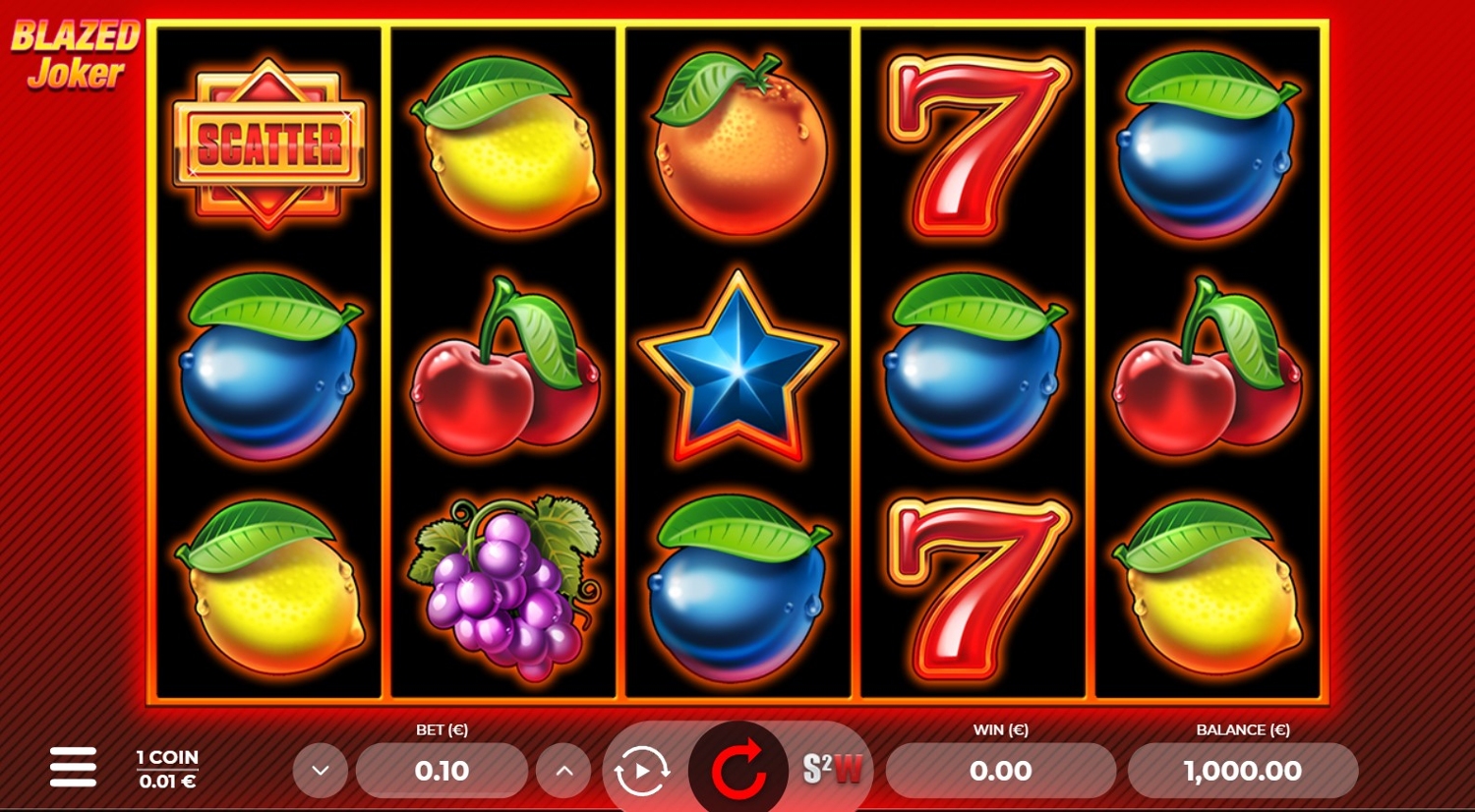Image resolution: width=1475 pixels, height=812 pixels.
Task: Spin the reels with the red arrow
Action: click(738, 771)
